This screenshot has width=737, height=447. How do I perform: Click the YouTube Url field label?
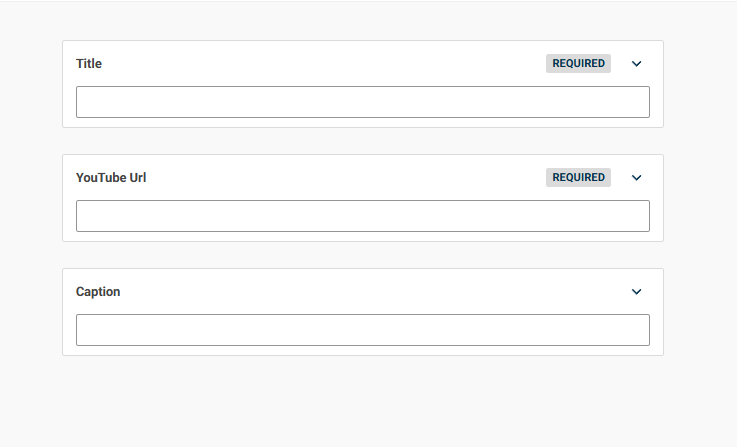[111, 178]
